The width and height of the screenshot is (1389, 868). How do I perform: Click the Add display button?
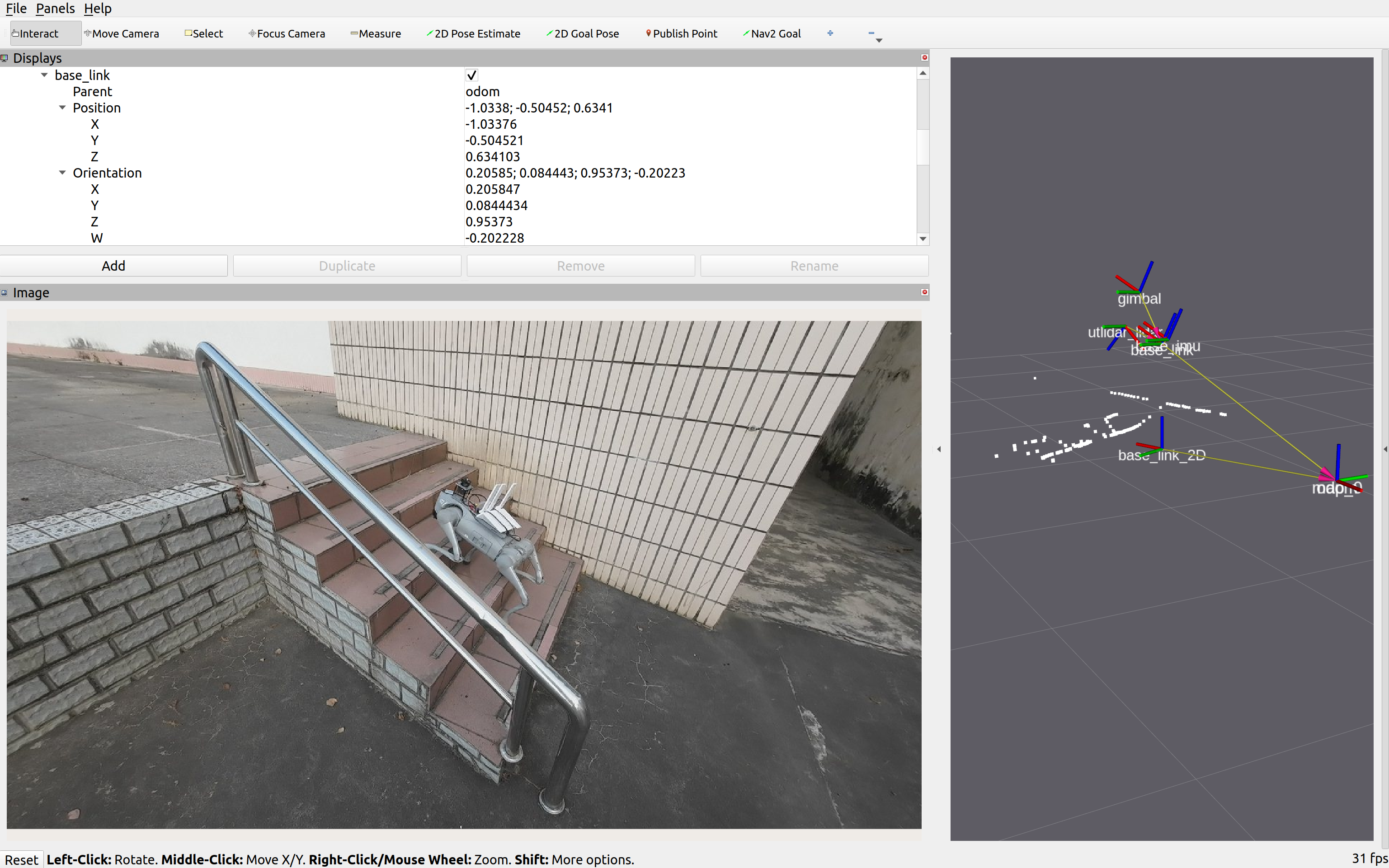(114, 266)
